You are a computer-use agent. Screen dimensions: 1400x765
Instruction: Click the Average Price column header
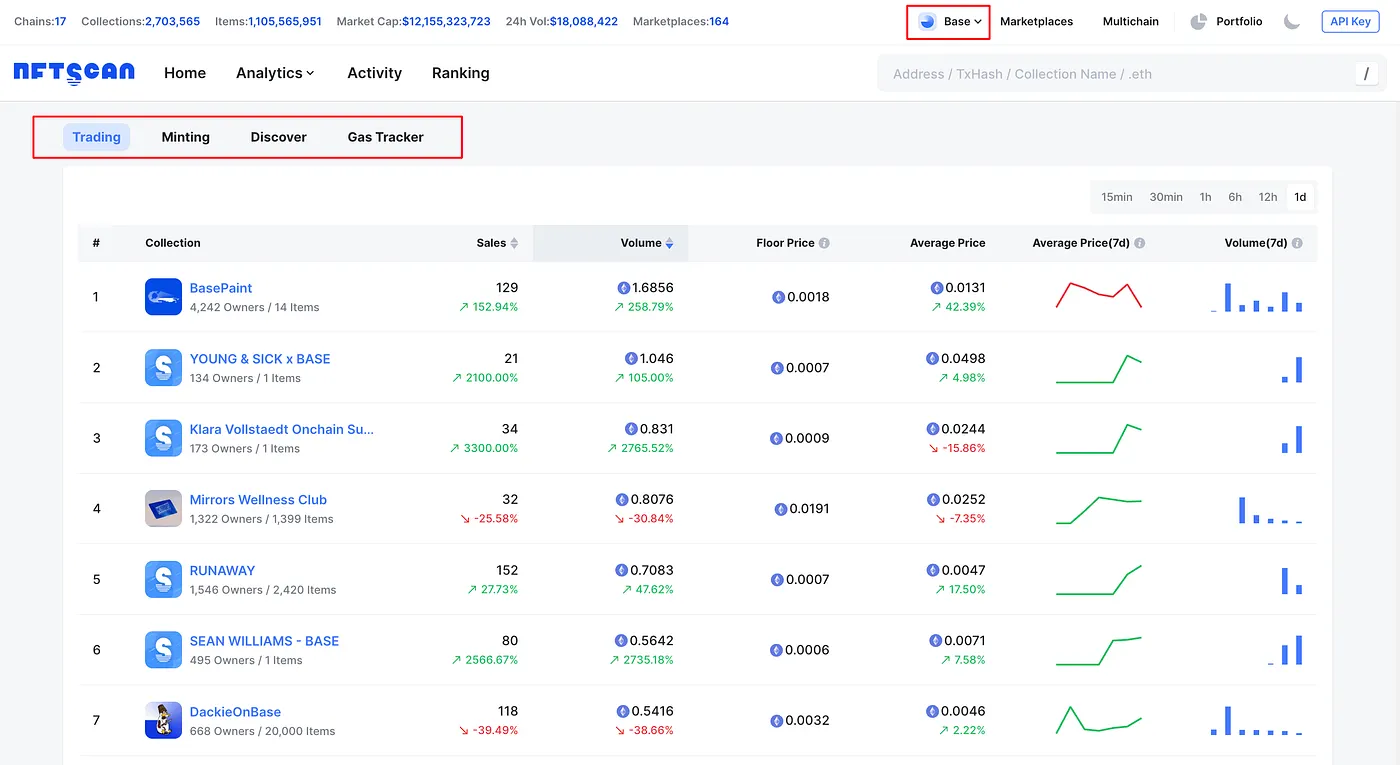pos(948,243)
